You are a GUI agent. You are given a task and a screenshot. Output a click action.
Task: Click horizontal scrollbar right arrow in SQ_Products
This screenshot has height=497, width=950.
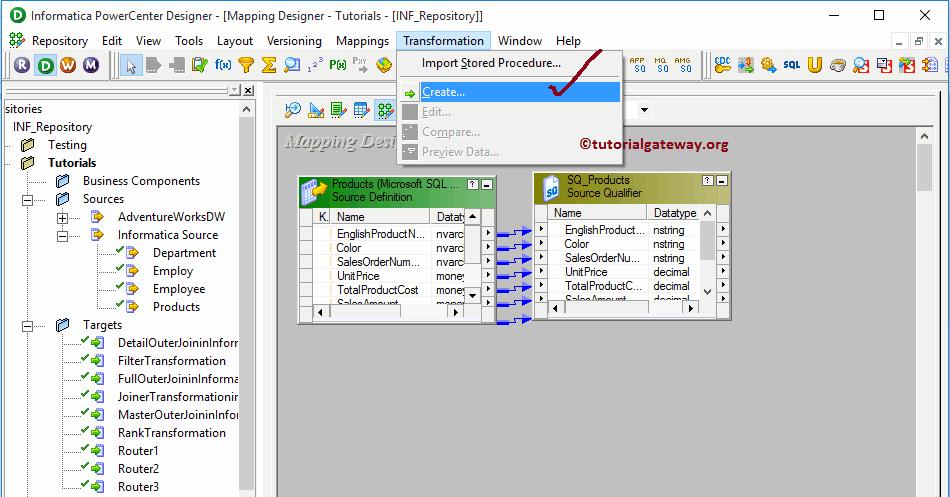pos(691,309)
